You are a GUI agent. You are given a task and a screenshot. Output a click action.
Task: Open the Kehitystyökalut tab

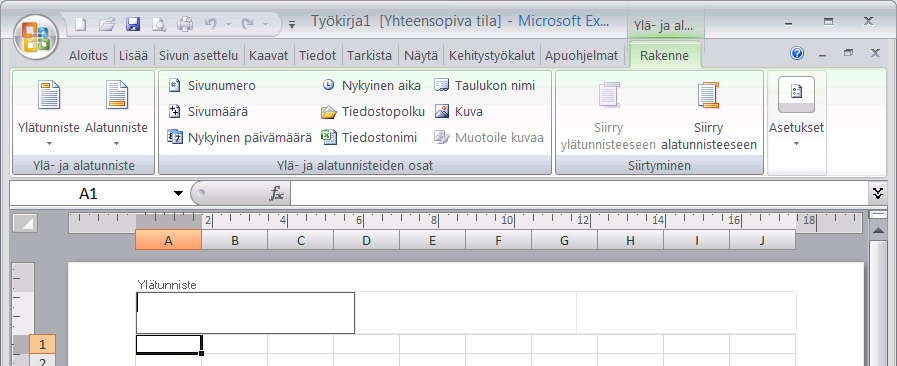tap(492, 56)
